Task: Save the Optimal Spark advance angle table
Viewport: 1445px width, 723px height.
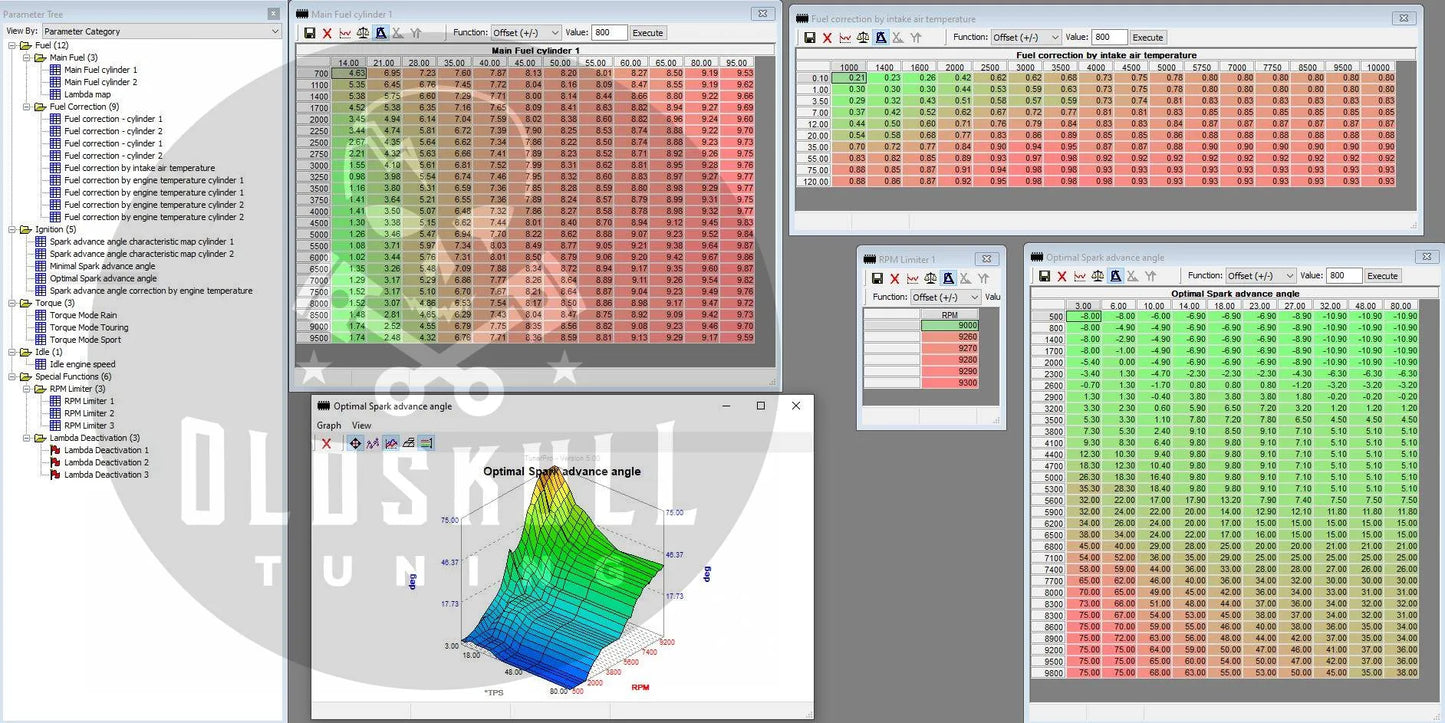Action: (x=1045, y=276)
